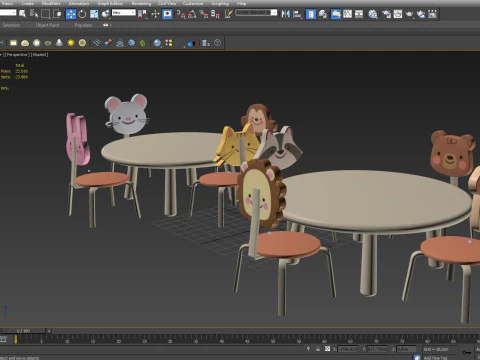The image size is (480, 360).
Task: Open the Views menu
Action: click(x=7, y=3)
